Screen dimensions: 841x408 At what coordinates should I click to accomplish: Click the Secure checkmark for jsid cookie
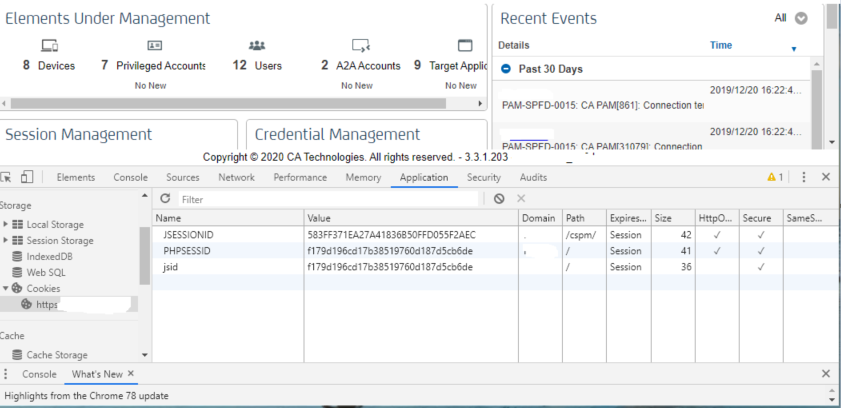click(x=761, y=267)
